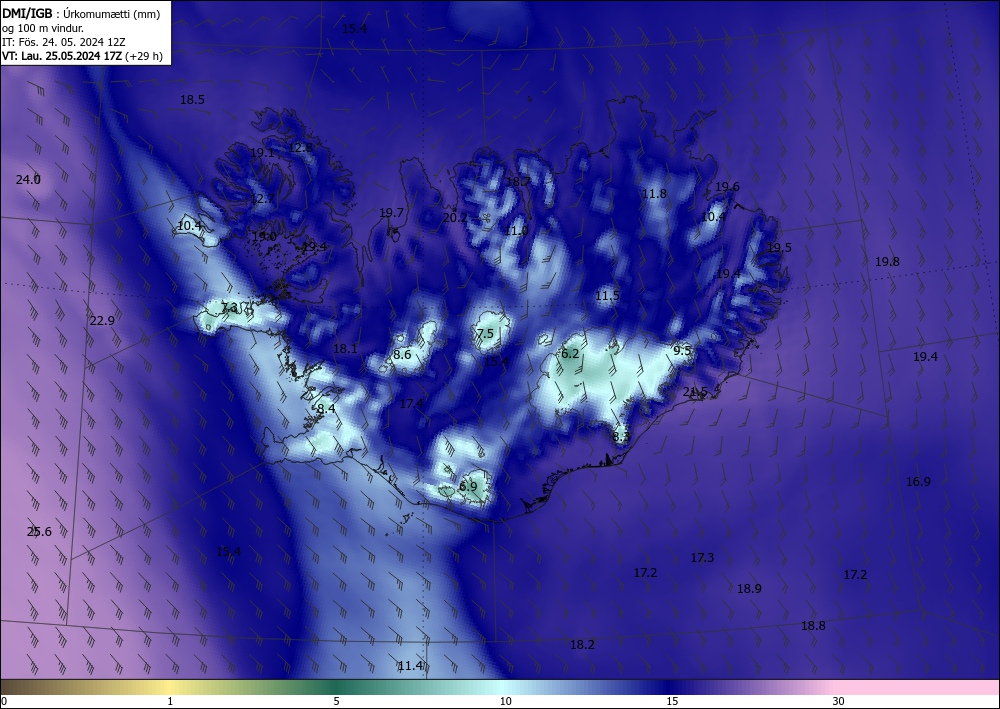Click the map value 18.1

(x=345, y=349)
